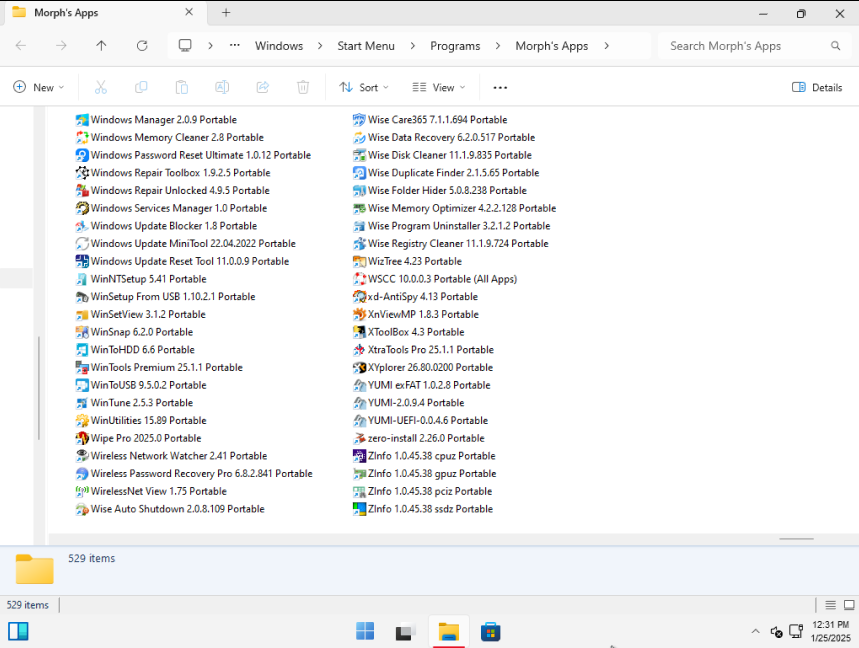The width and height of the screenshot is (859, 648).
Task: Open the New item dropdown
Action: tap(38, 88)
